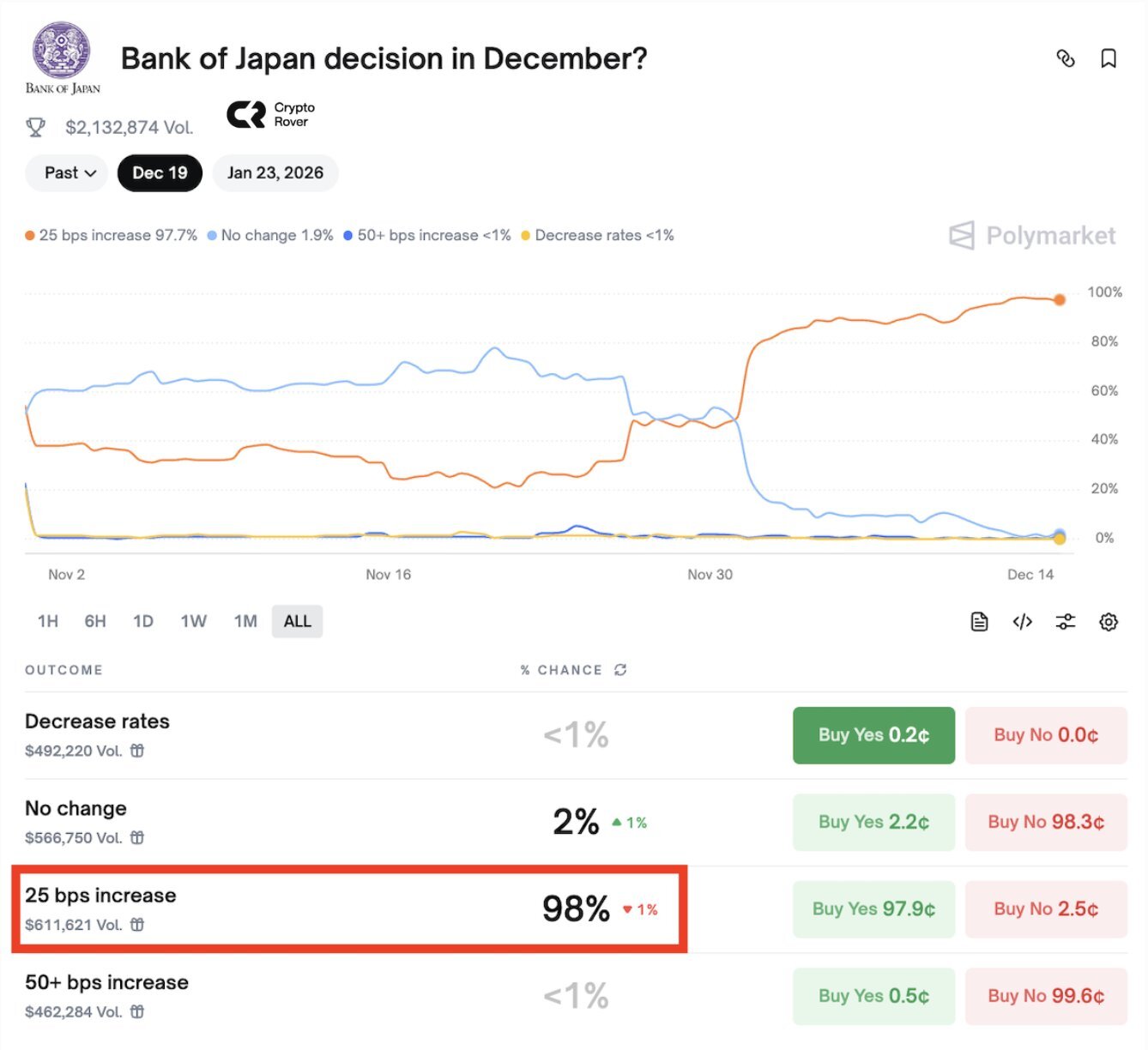Image resolution: width=1148 pixels, height=1050 pixels.
Task: Switch chart timeframe to 1D
Action: tap(142, 621)
